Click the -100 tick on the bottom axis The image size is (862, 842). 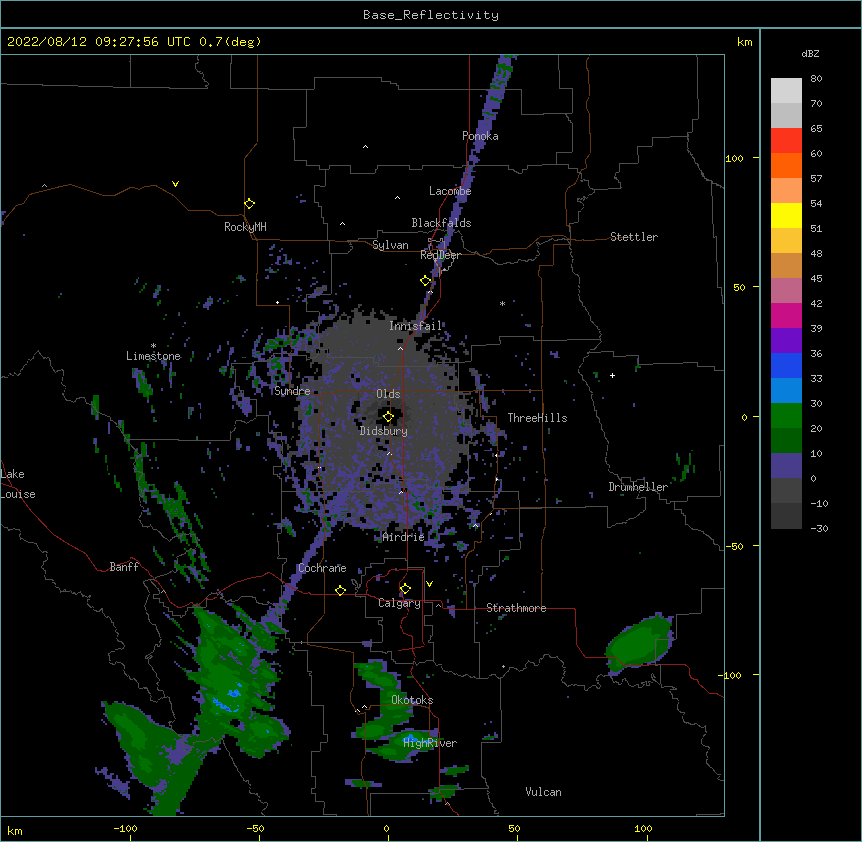(x=125, y=828)
